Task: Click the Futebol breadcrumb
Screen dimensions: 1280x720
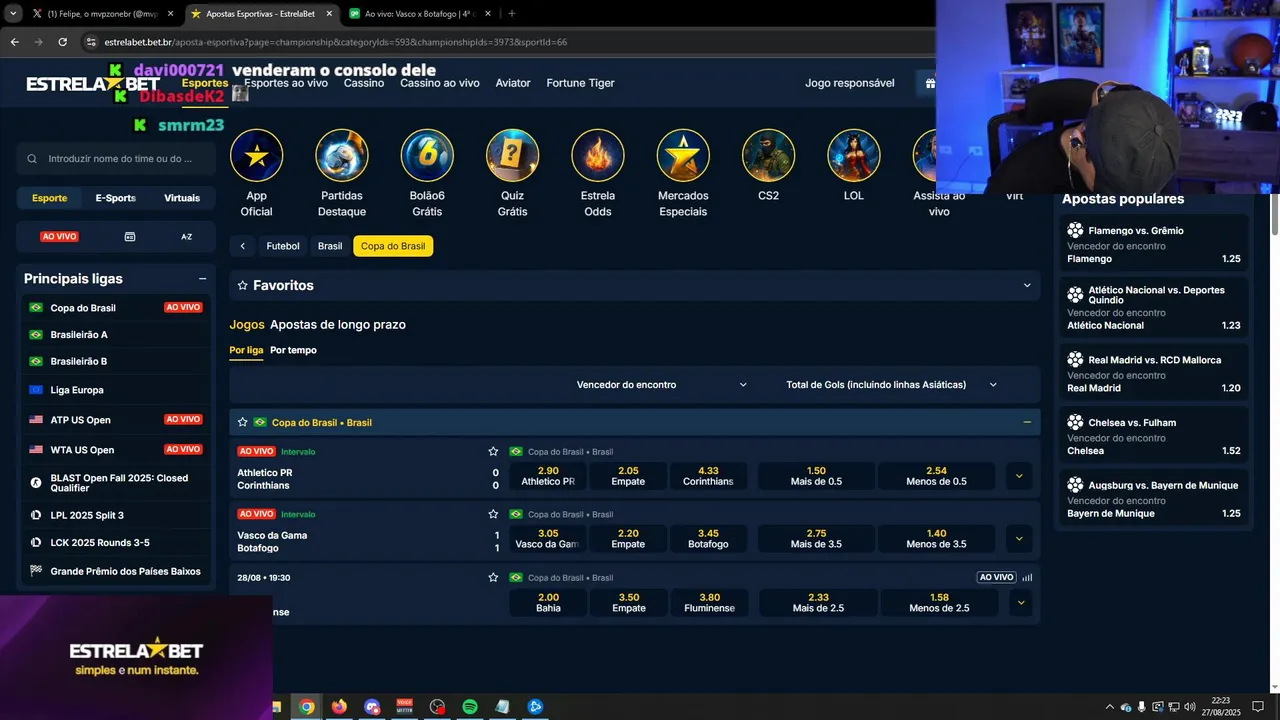Action: [283, 246]
